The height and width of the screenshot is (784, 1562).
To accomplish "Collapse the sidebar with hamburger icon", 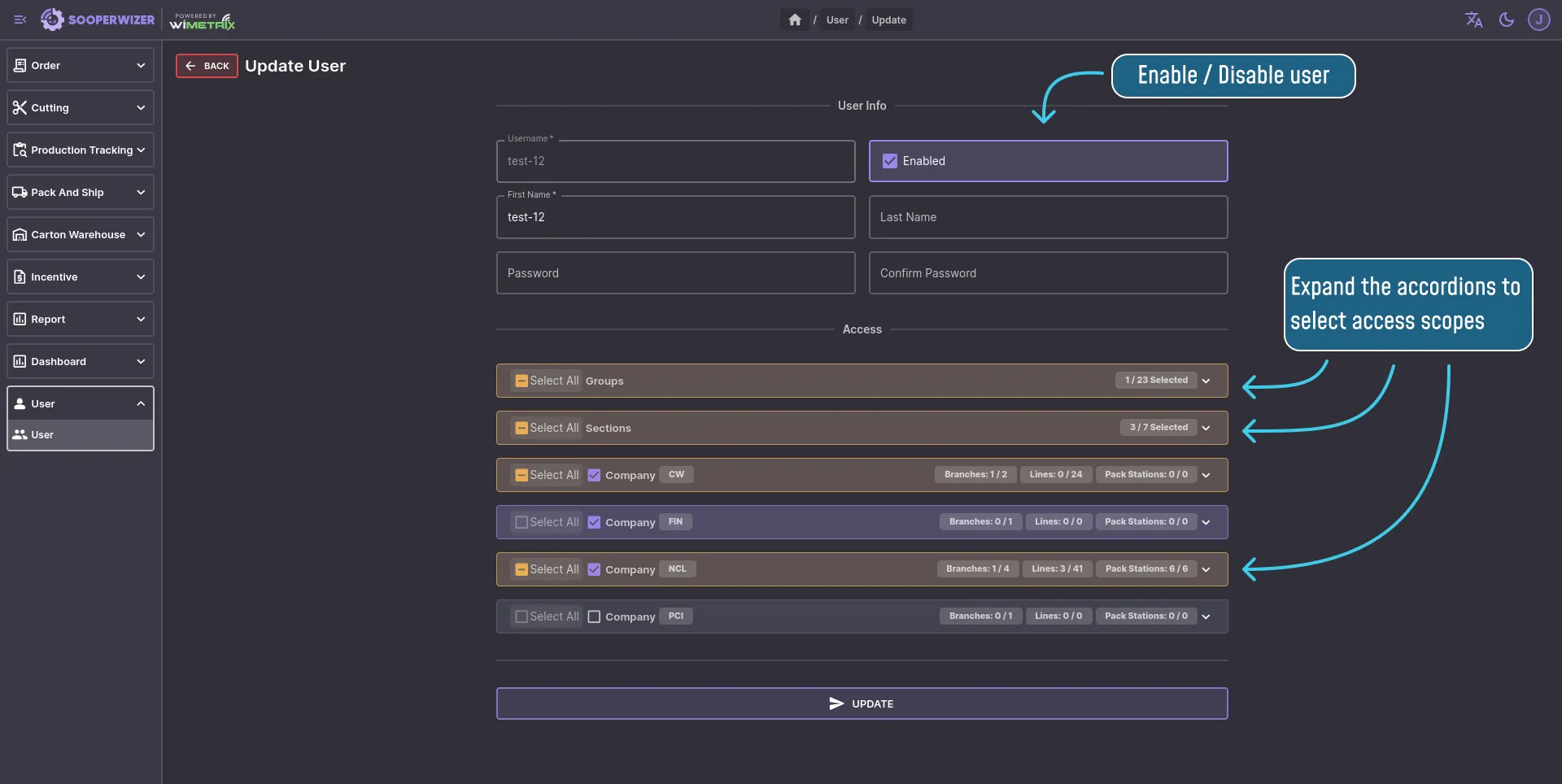I will pos(20,20).
